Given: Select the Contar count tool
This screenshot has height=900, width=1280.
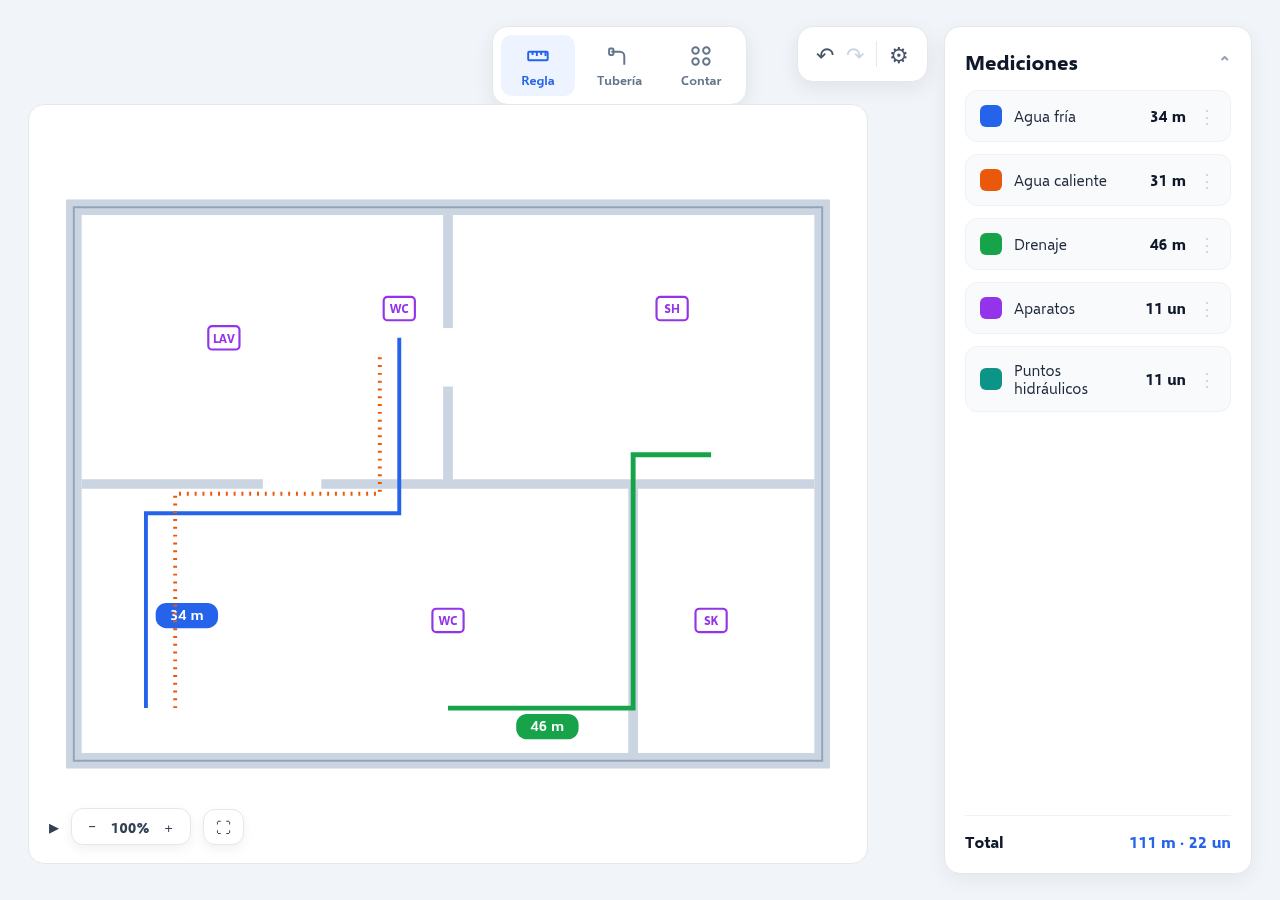Looking at the screenshot, I should click(x=701, y=66).
